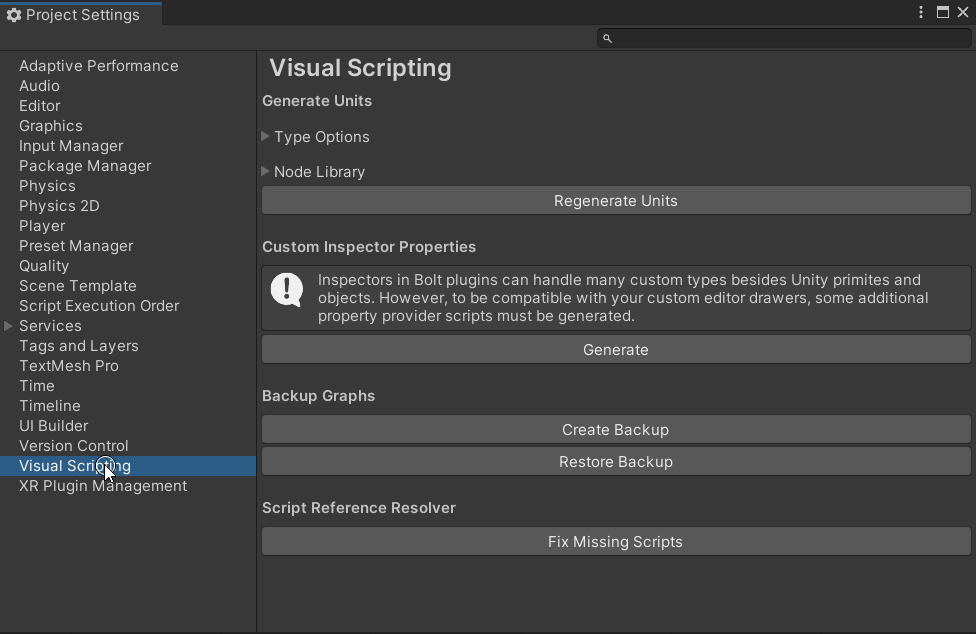
Task: Select Script Execution Order category
Action: [99, 306]
